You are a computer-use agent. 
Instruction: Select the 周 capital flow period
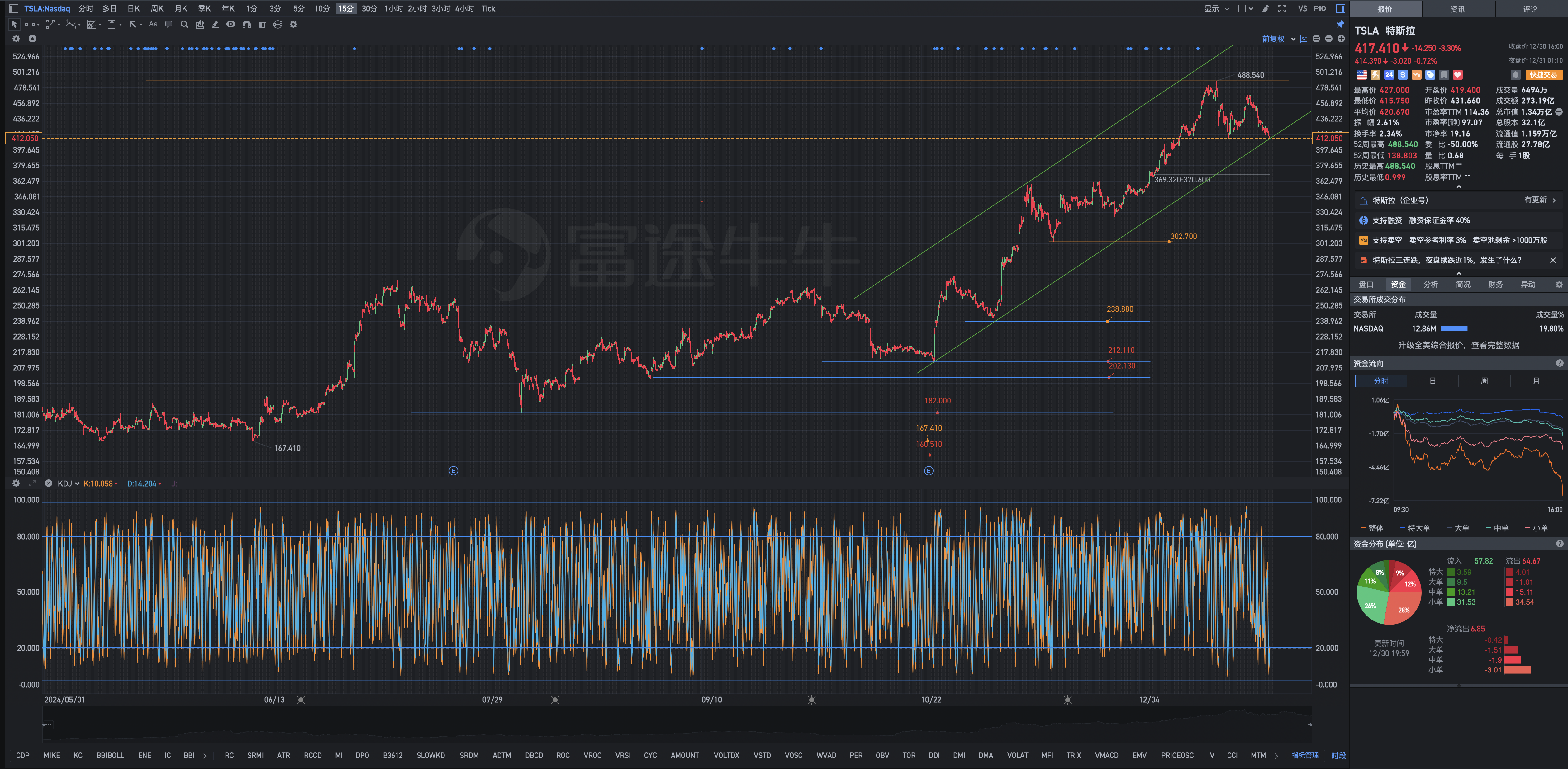1485,381
